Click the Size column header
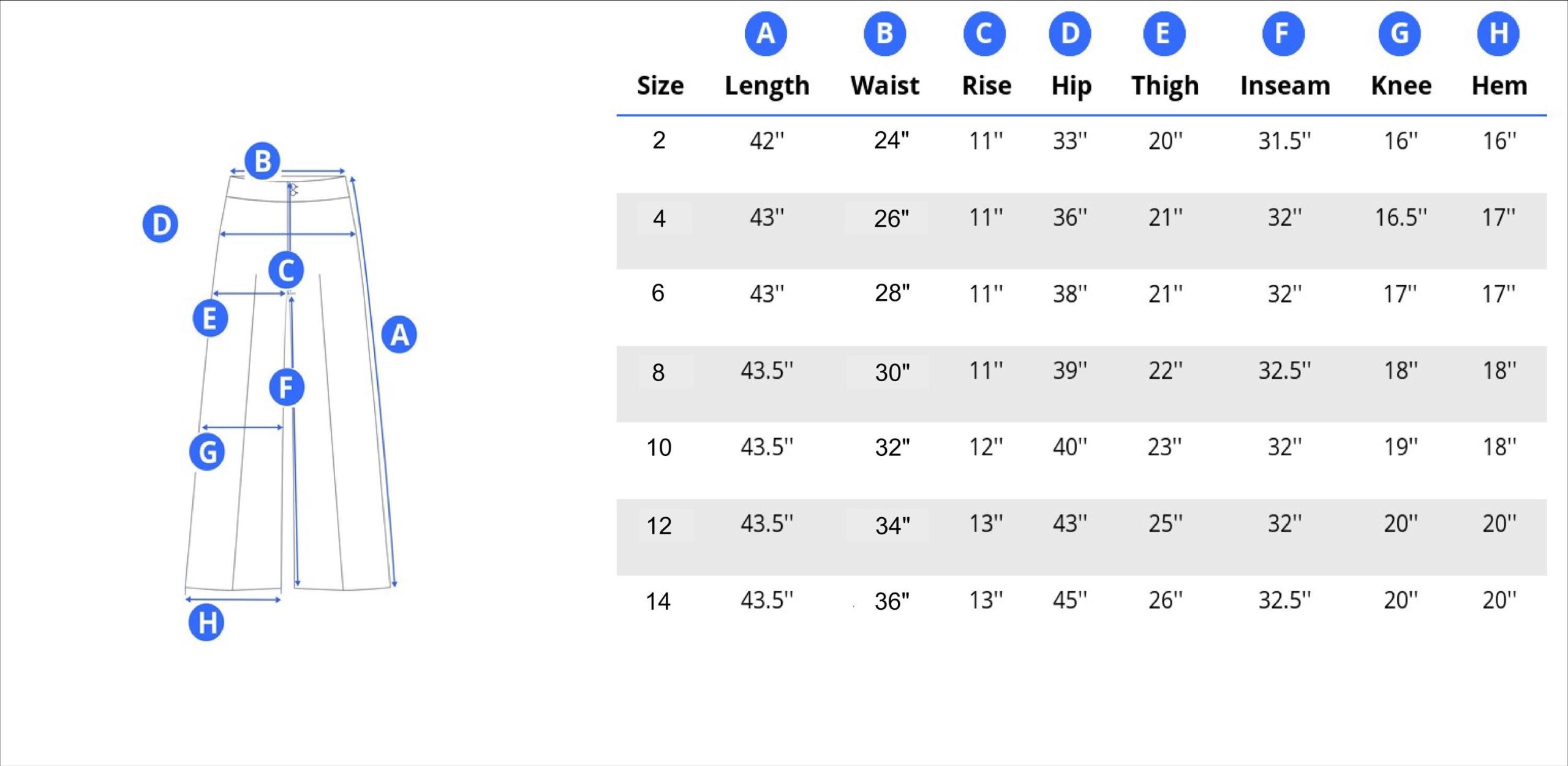1568x766 pixels. click(660, 86)
